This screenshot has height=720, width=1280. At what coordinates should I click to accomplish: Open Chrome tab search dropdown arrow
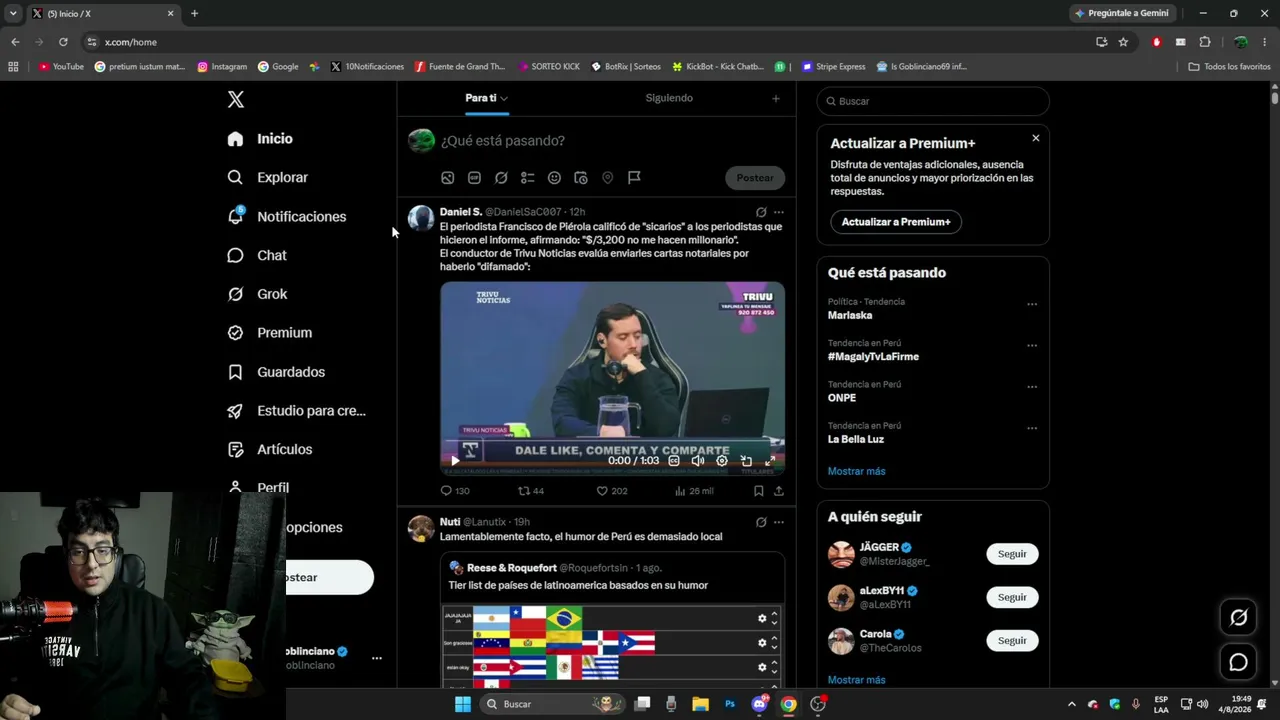point(13,13)
